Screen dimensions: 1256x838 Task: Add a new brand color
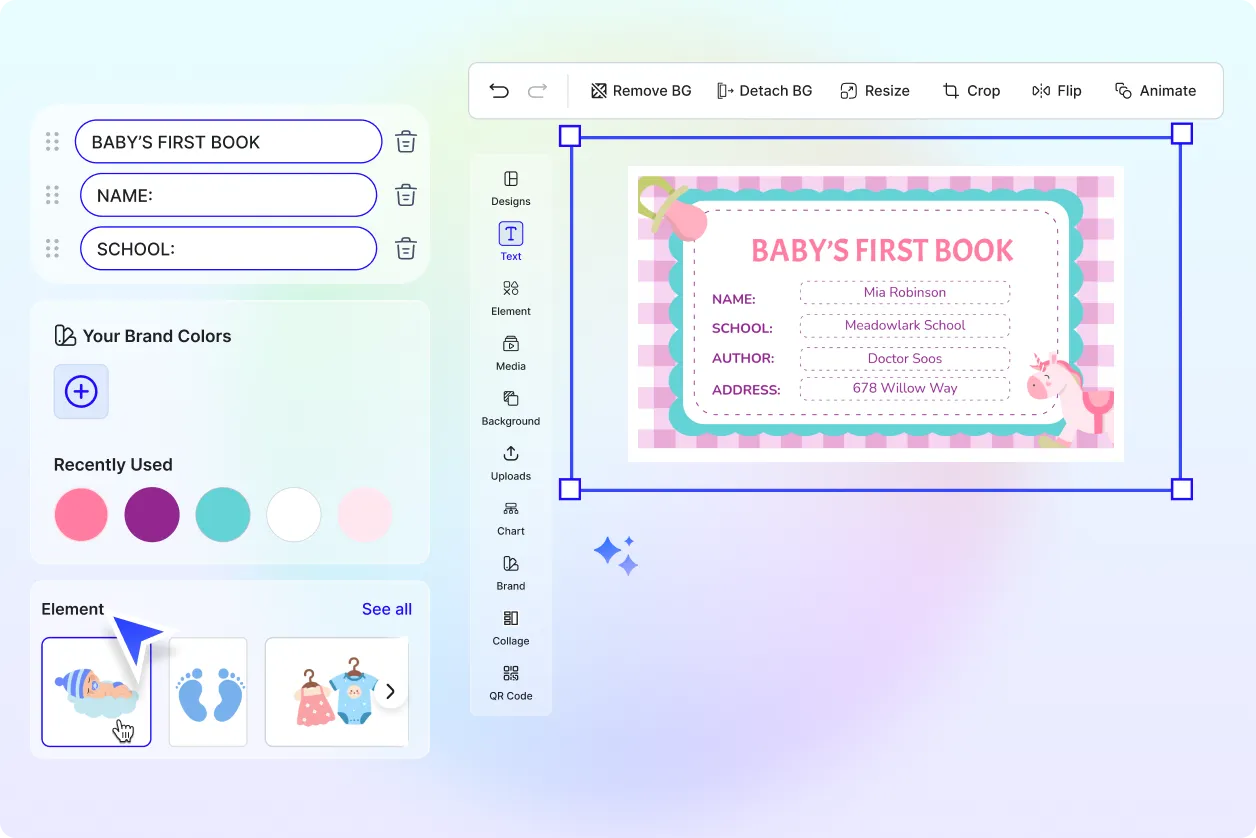[81, 391]
